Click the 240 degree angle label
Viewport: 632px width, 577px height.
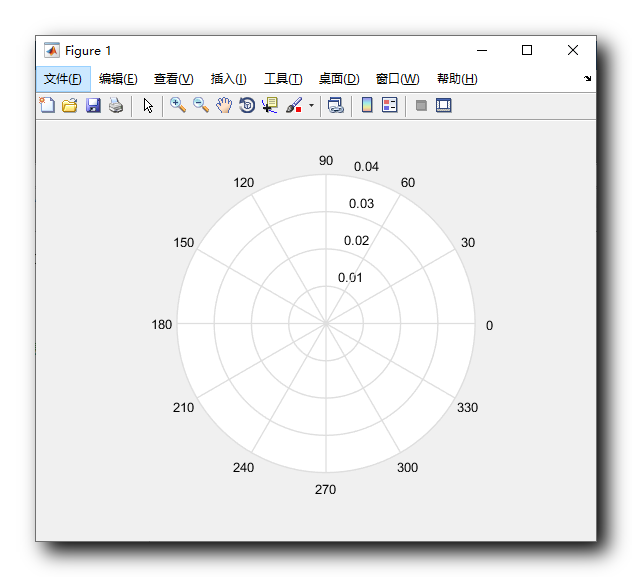(243, 467)
